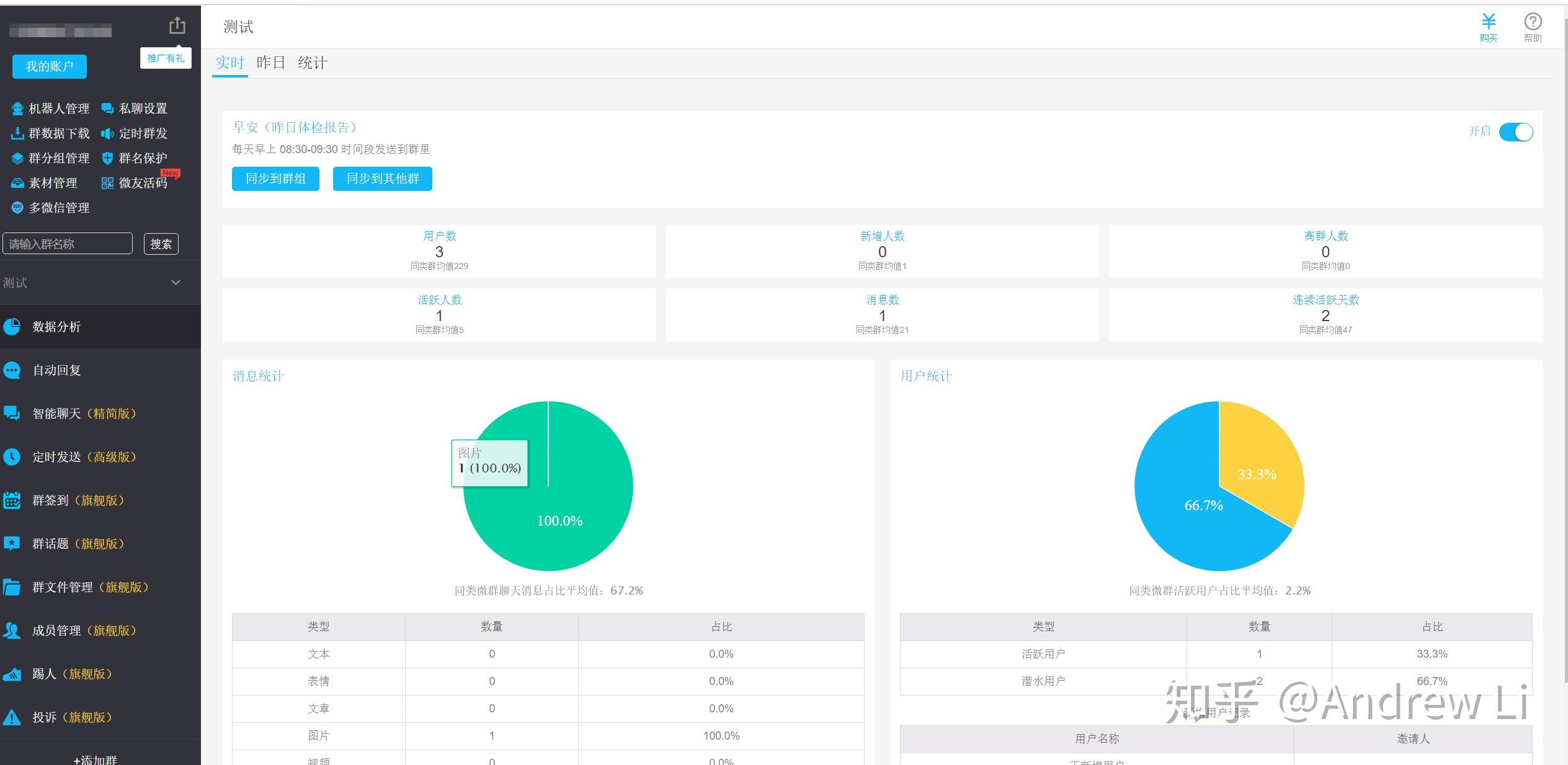Click 同步到其他群 button
Screen dimensions: 1568x765
[x=383, y=179]
